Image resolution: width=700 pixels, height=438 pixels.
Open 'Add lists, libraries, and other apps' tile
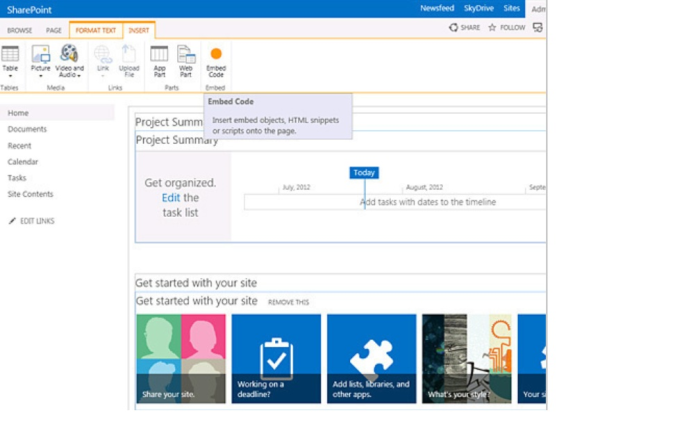click(x=371, y=359)
